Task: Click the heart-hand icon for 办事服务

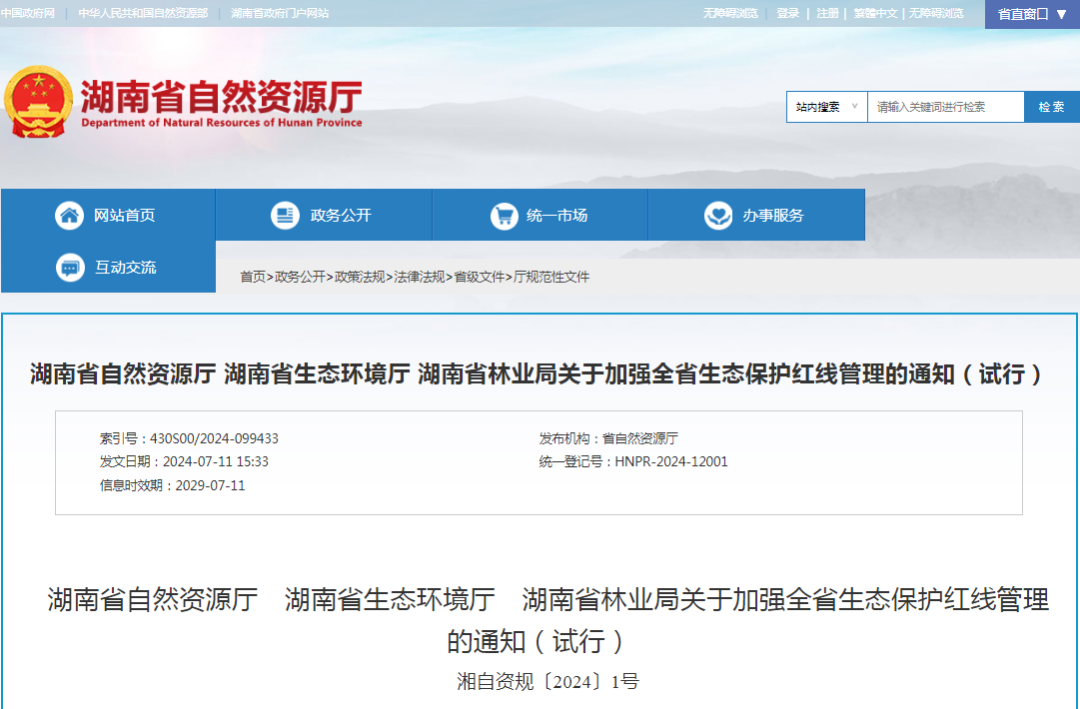Action: click(718, 215)
